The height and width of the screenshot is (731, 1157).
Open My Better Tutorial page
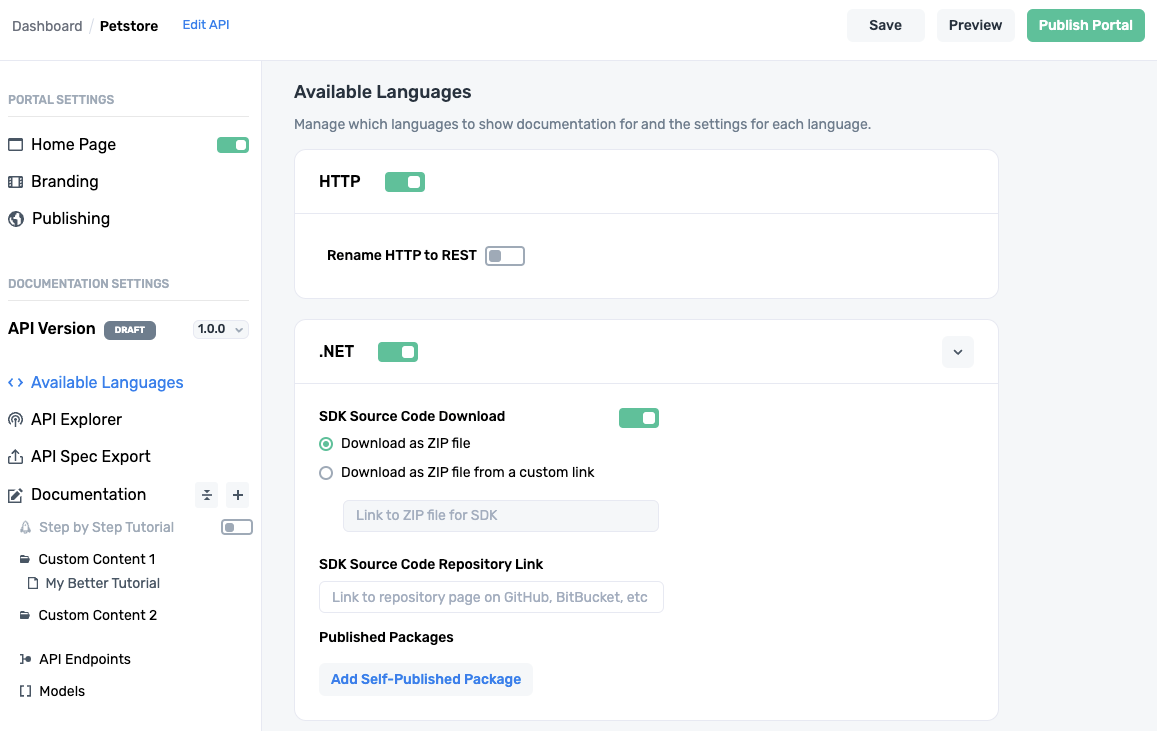(103, 583)
